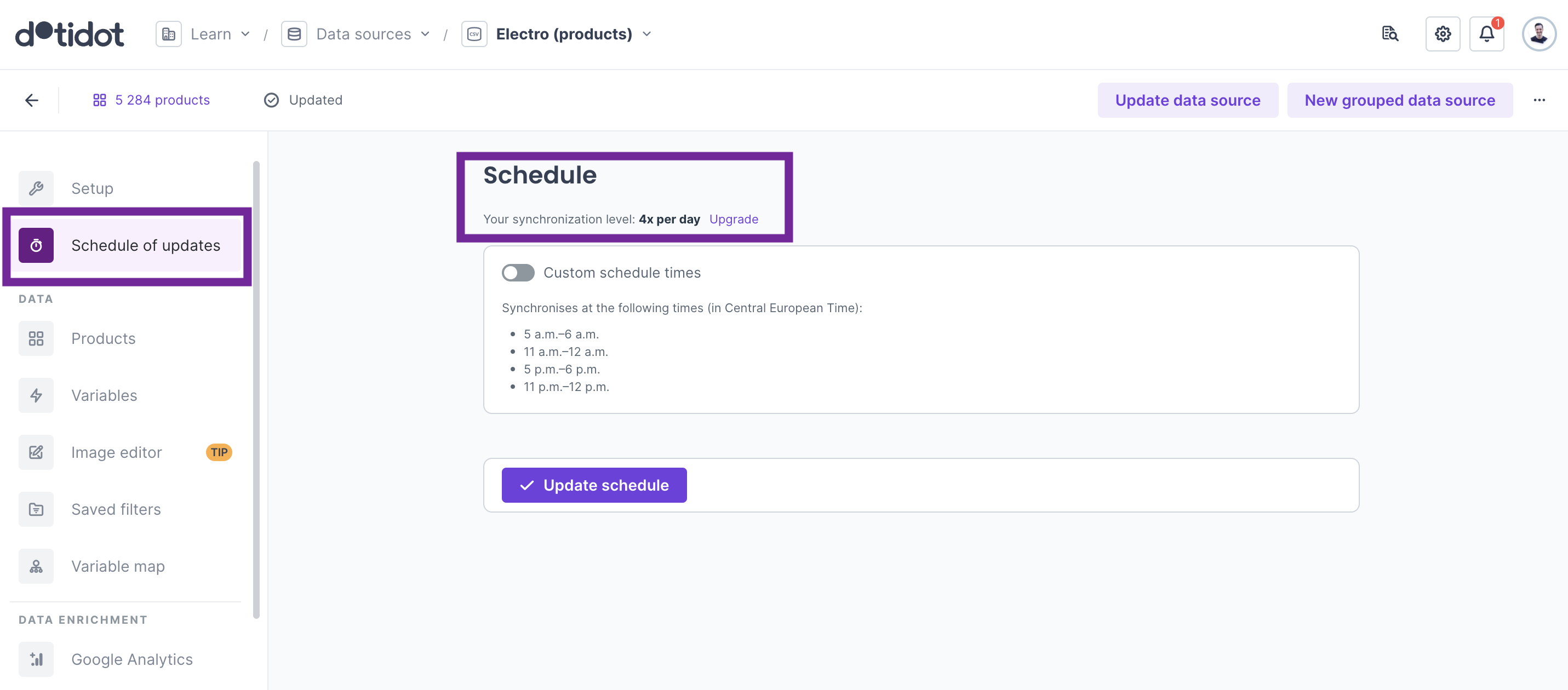This screenshot has height=690, width=1568.
Task: Select Variables in the sidebar
Action: [104, 395]
